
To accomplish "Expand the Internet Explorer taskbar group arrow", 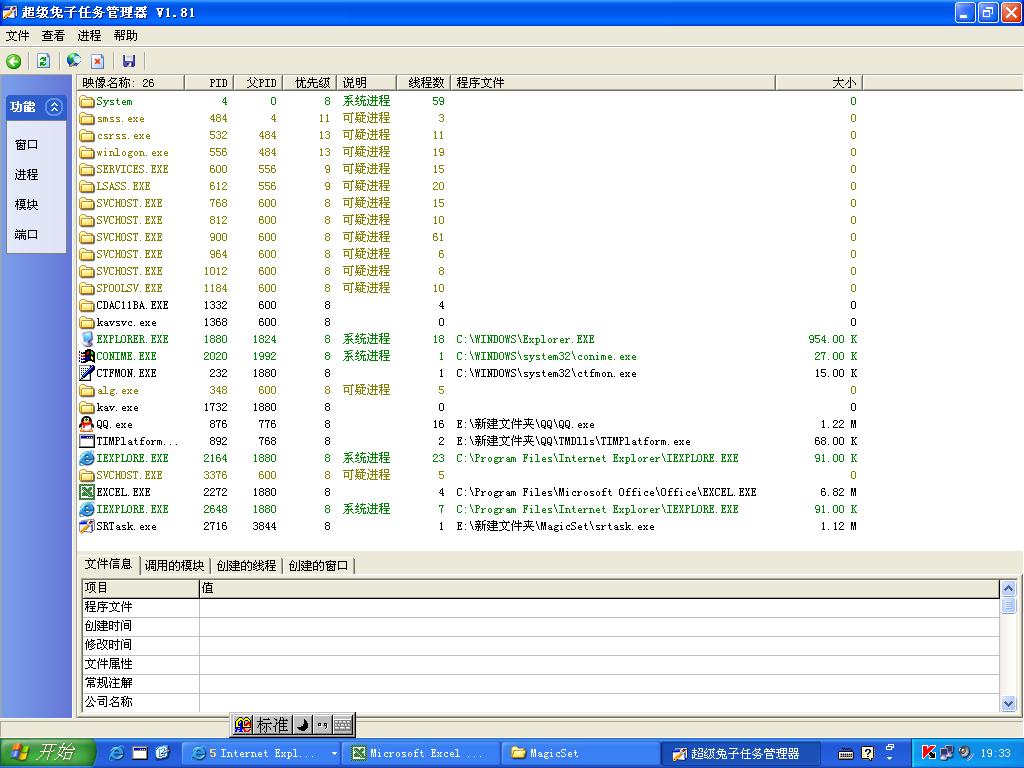I will tap(334, 753).
